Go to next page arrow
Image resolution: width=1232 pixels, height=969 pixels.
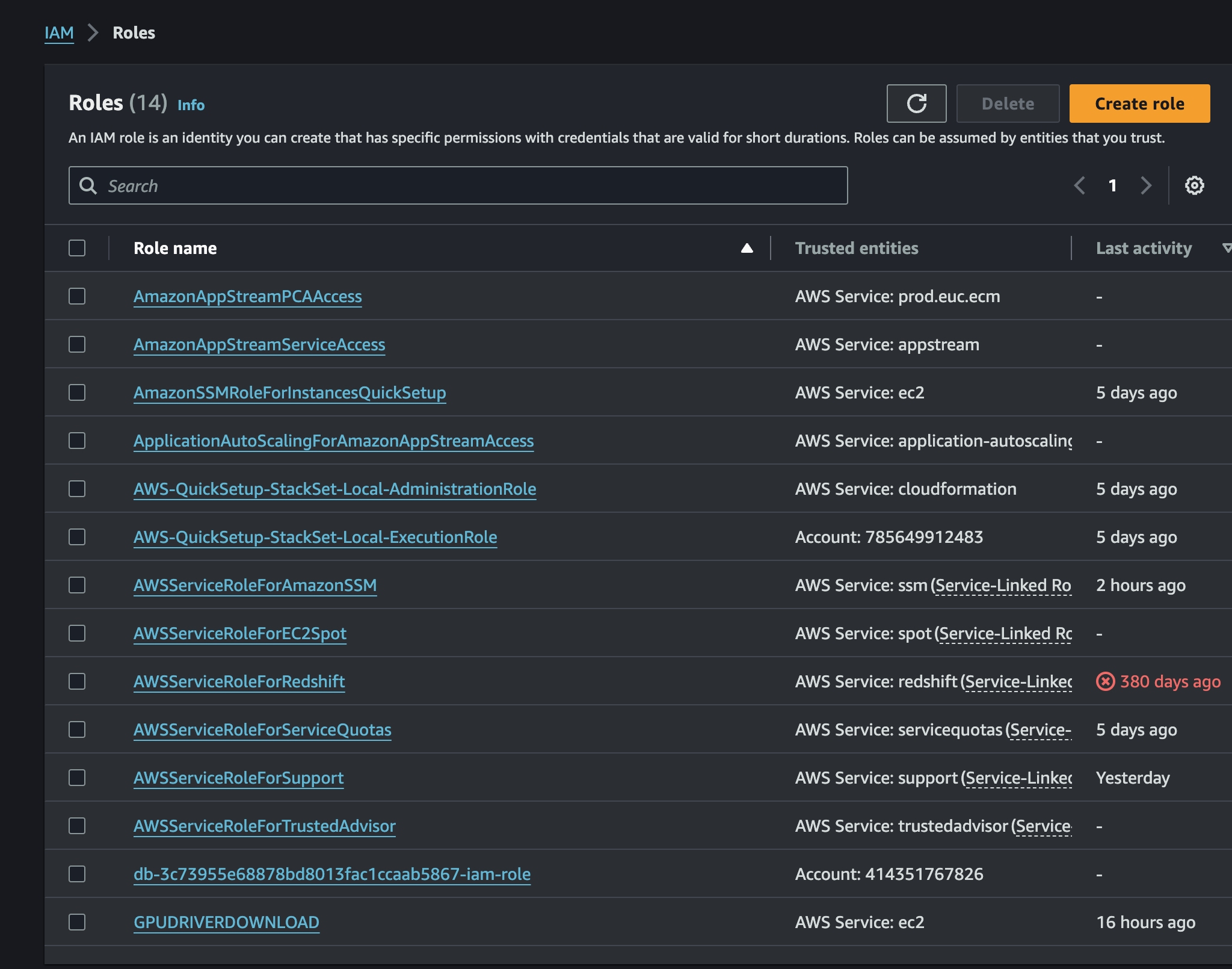[1146, 185]
